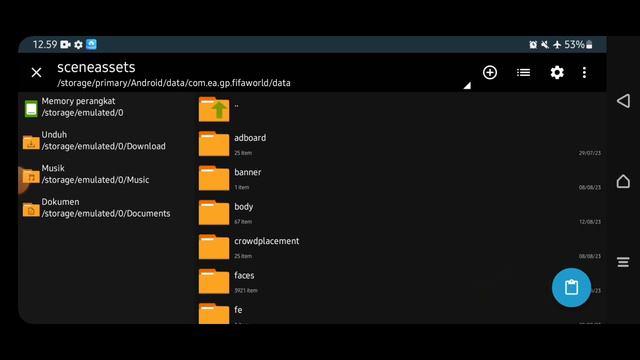Click the '/storage/emulated/0/Music' path text
The image size is (640, 360).
tap(96, 180)
